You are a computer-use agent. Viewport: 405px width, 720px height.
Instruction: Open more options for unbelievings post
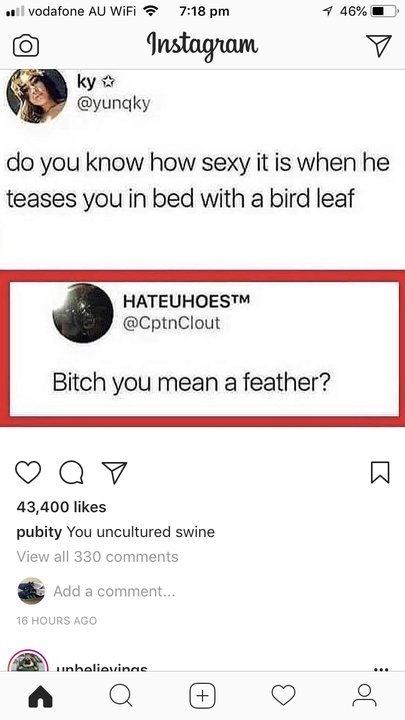click(x=381, y=669)
